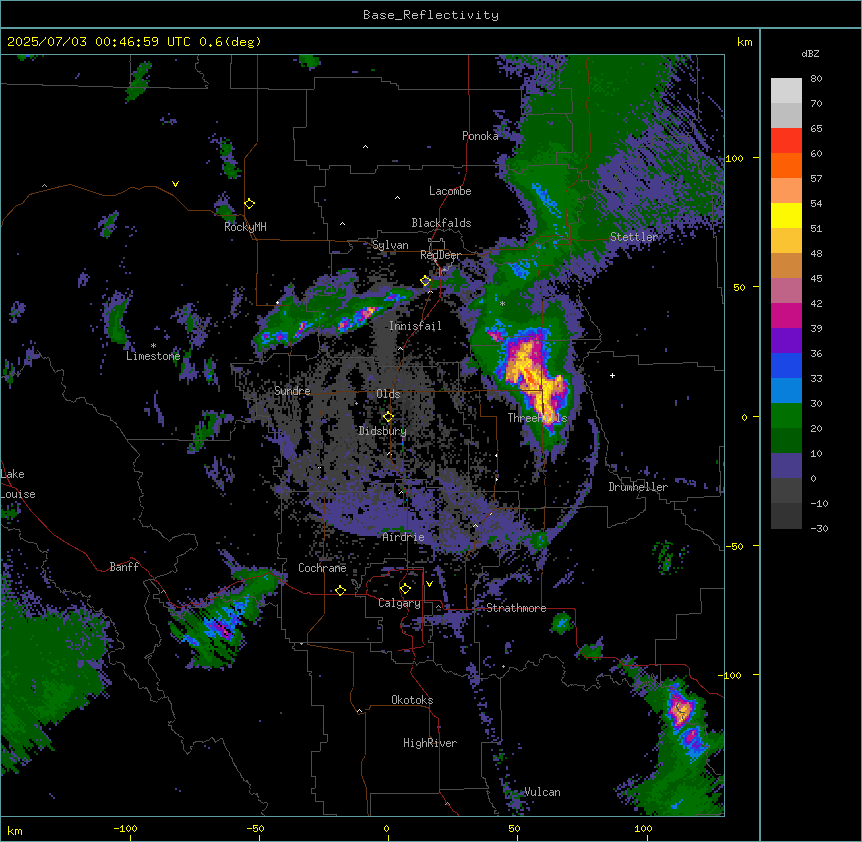Click the Sundre label
Image resolution: width=862 pixels, height=842 pixels.
(292, 391)
